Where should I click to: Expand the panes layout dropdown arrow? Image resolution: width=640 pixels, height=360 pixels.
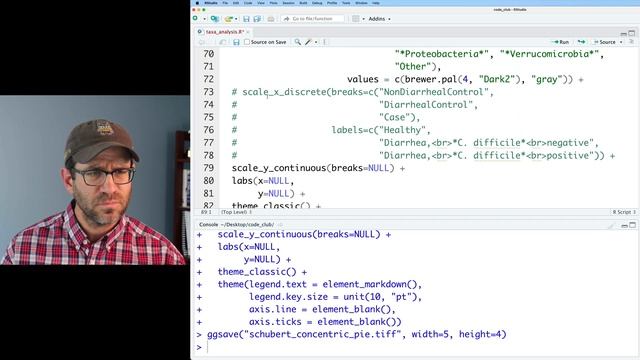363,19
